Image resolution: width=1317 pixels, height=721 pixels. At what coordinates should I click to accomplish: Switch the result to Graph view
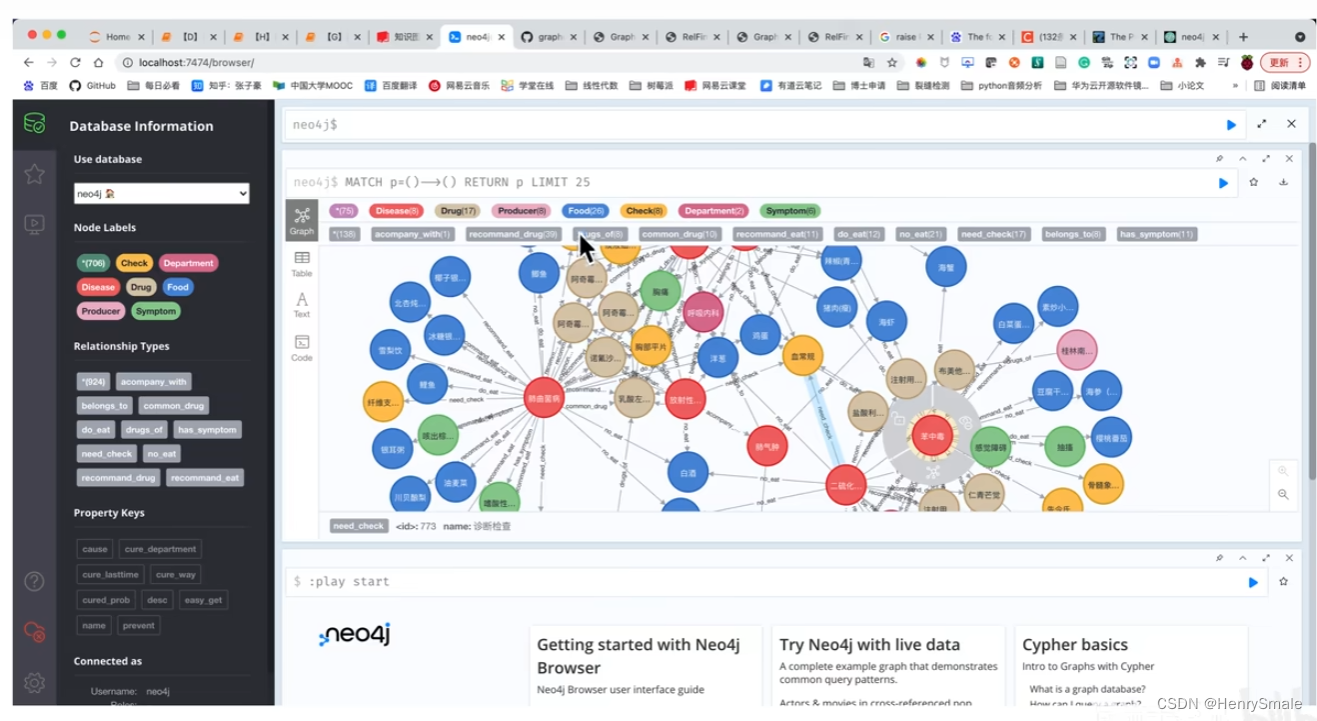click(x=301, y=221)
